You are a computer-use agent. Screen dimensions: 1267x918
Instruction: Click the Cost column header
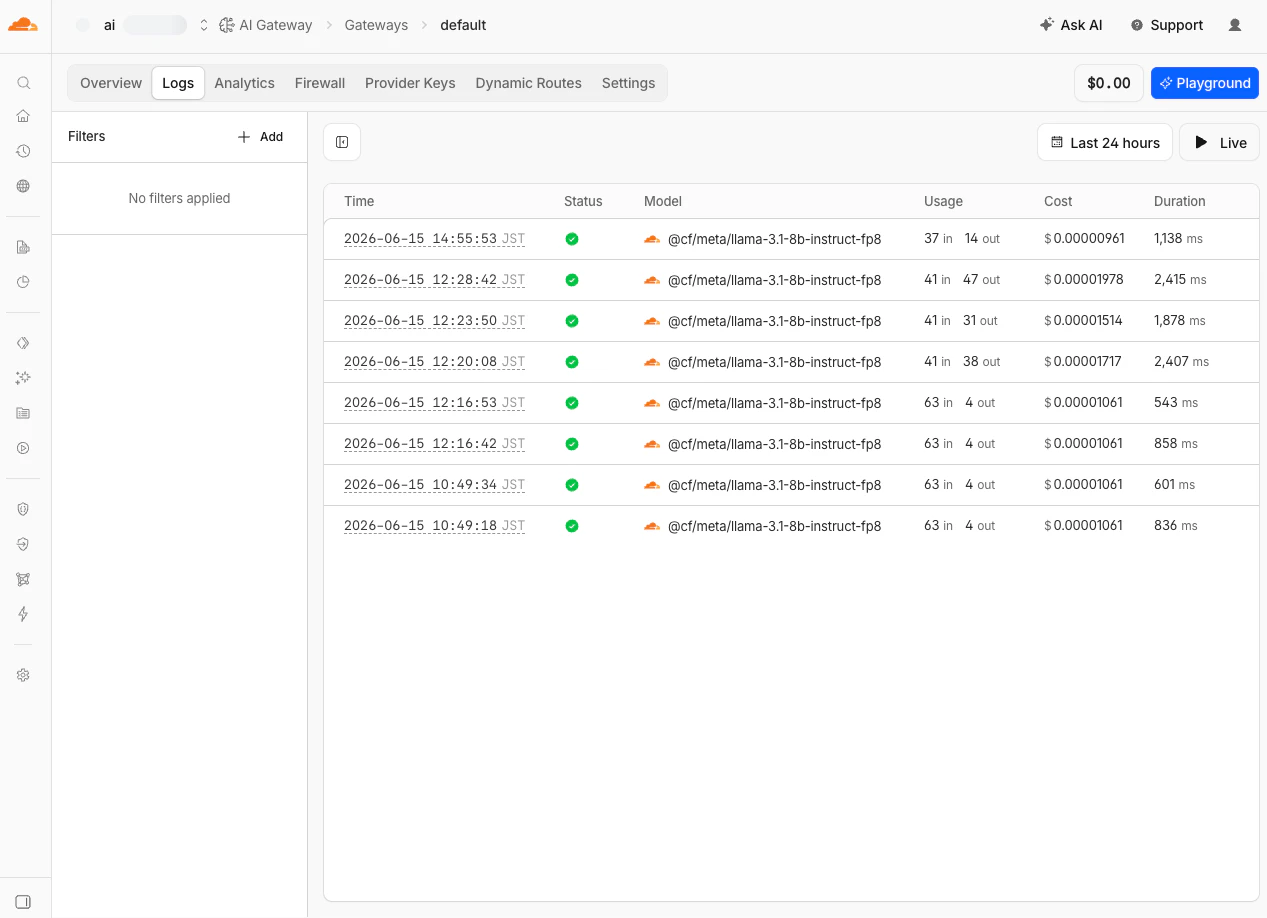point(1058,201)
